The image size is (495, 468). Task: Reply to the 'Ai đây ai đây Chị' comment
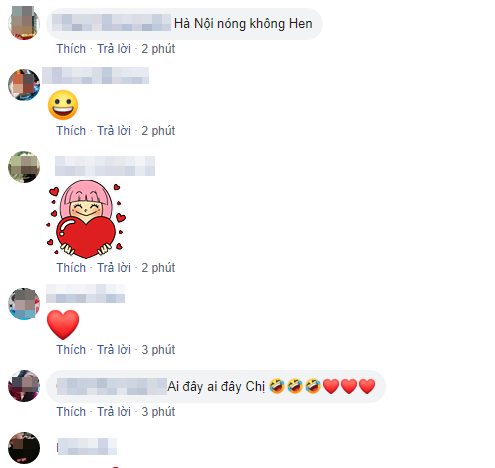114,412
